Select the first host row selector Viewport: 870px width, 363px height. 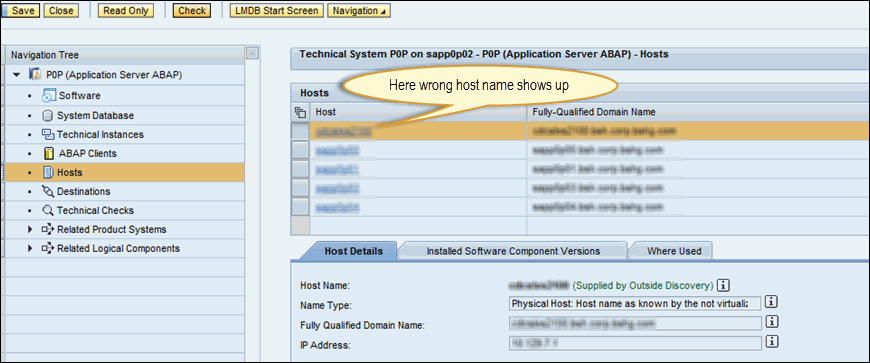(x=300, y=132)
